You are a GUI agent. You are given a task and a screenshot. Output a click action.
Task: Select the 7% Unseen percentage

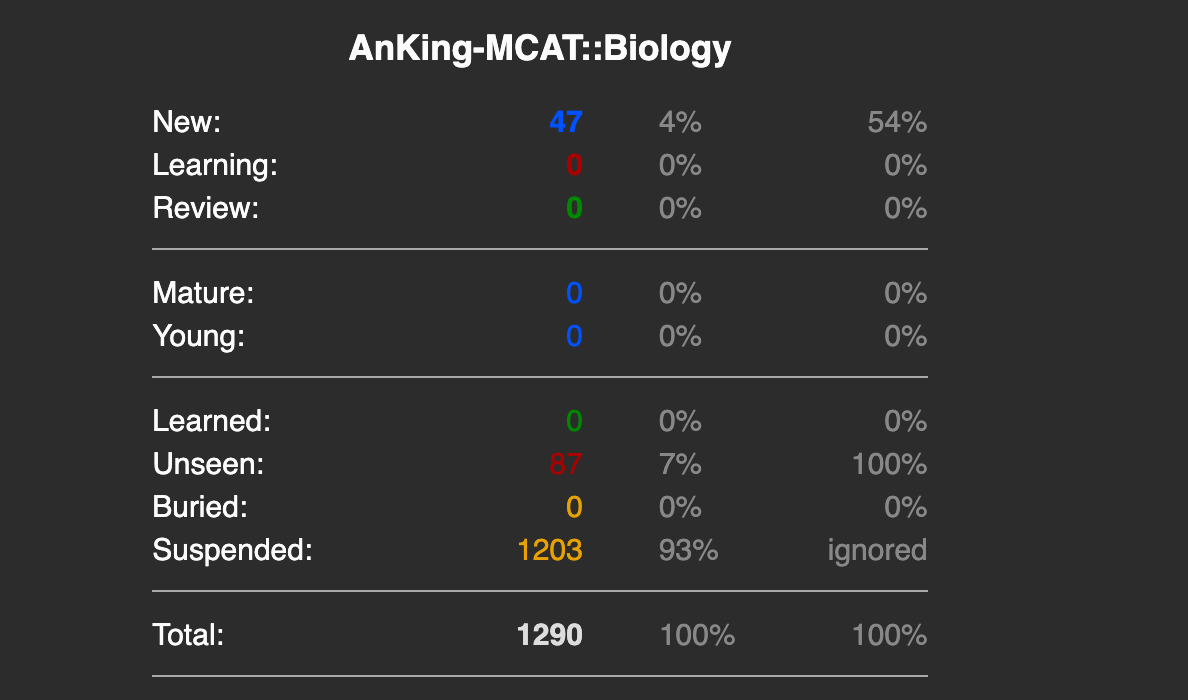click(x=680, y=464)
